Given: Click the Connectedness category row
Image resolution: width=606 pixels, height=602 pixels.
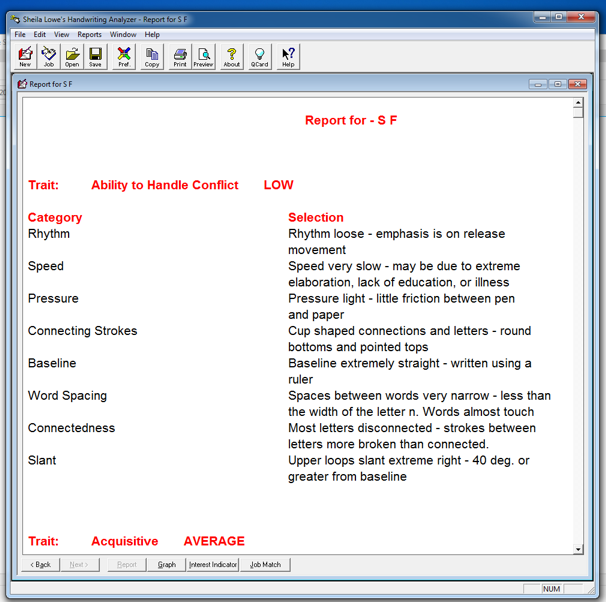Looking at the screenshot, I should [71, 428].
